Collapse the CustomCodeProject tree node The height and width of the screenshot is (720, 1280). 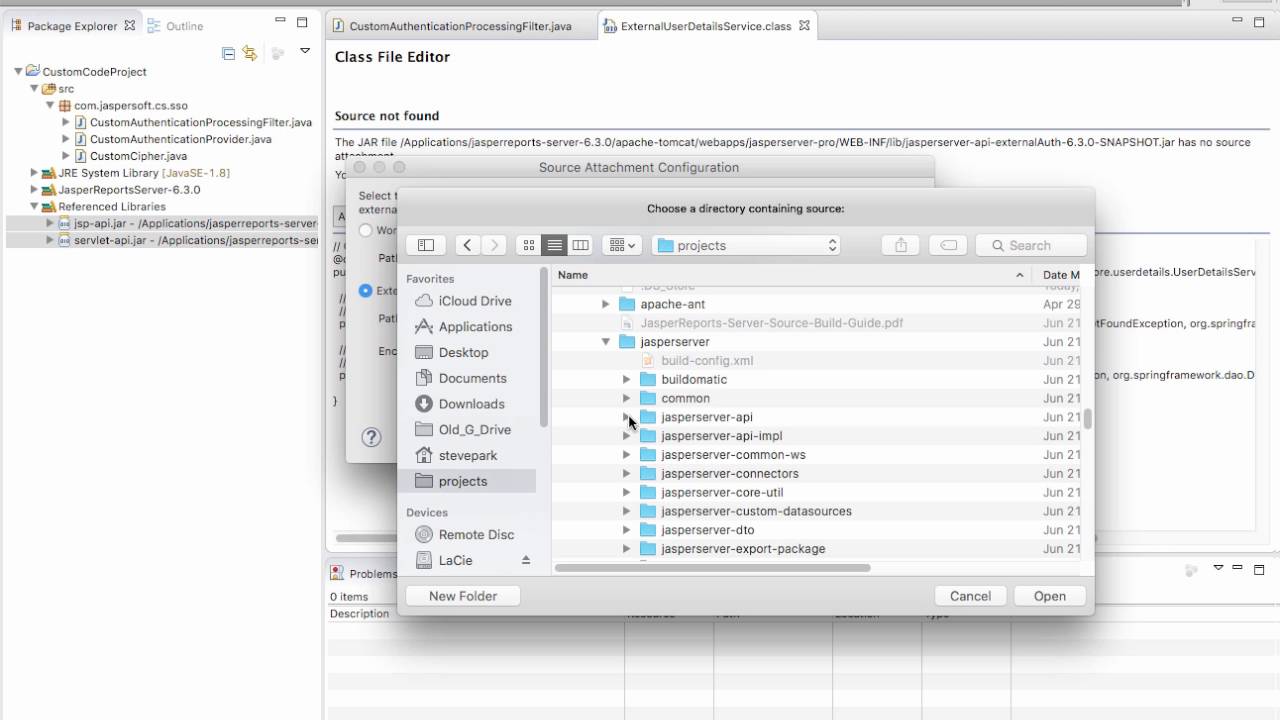coord(18,72)
